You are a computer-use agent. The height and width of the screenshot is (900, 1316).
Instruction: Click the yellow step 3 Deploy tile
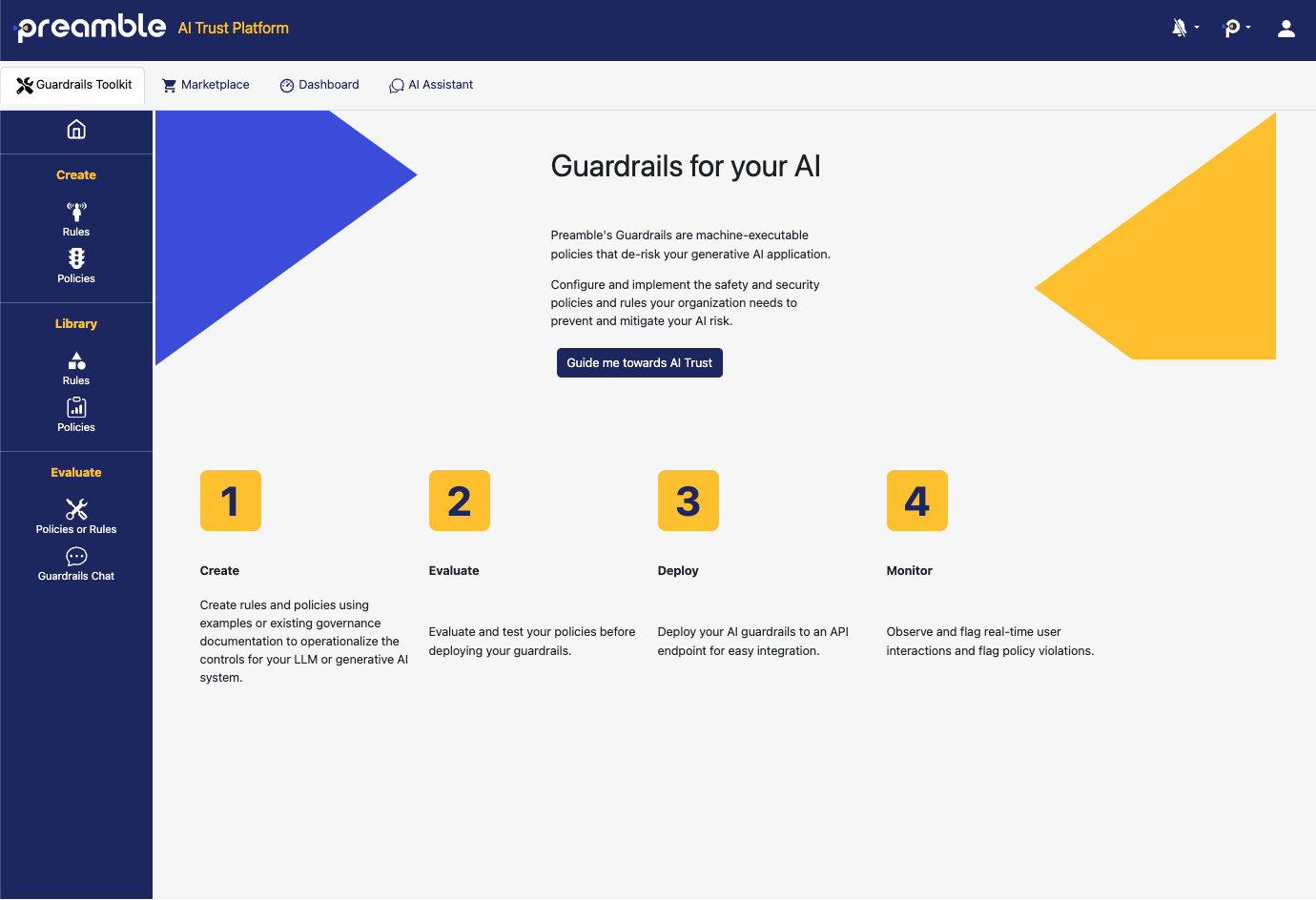point(688,501)
